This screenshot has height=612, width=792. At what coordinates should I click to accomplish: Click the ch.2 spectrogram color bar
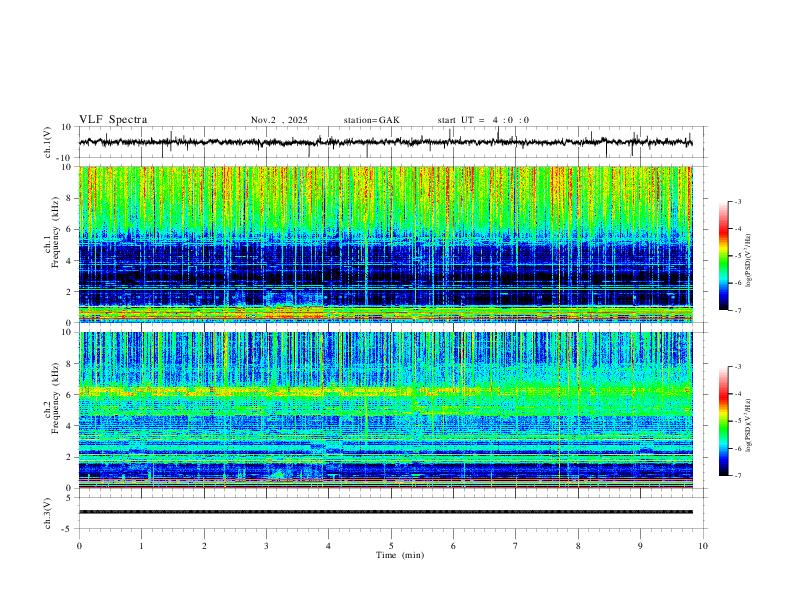click(x=723, y=421)
